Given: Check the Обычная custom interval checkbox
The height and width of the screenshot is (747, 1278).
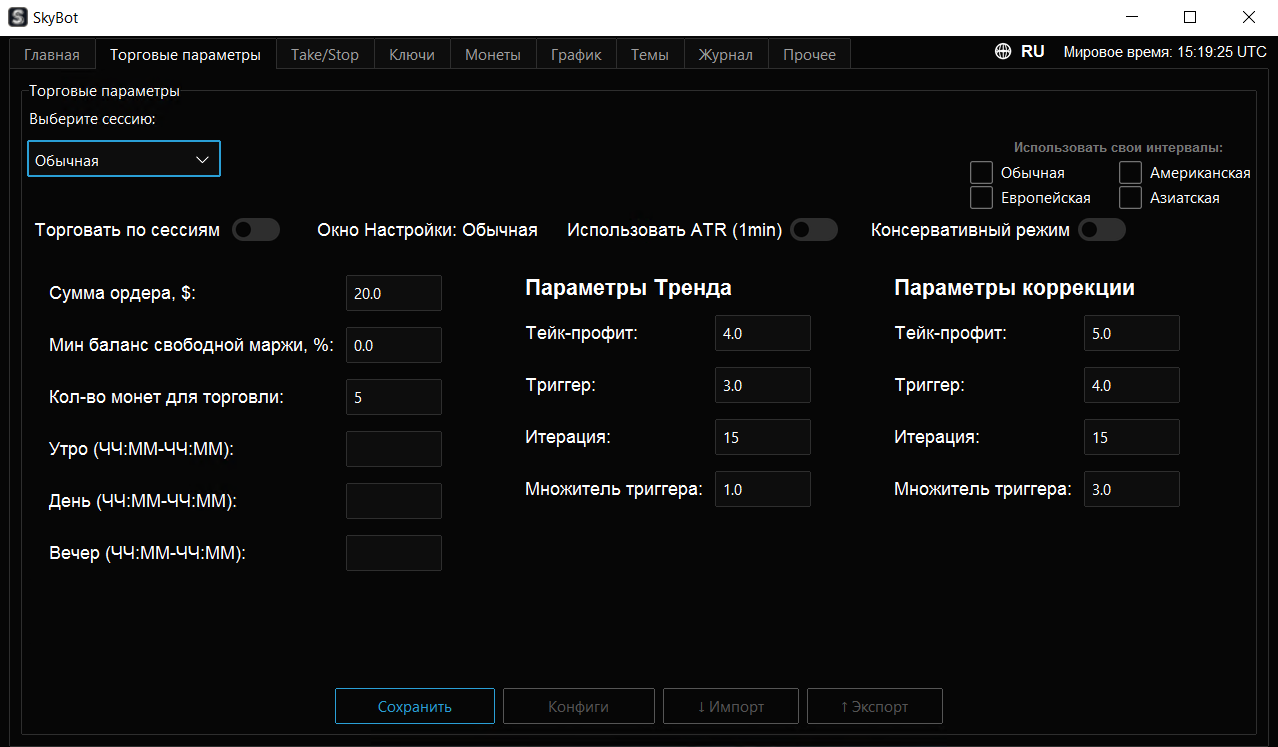Looking at the screenshot, I should (982, 172).
